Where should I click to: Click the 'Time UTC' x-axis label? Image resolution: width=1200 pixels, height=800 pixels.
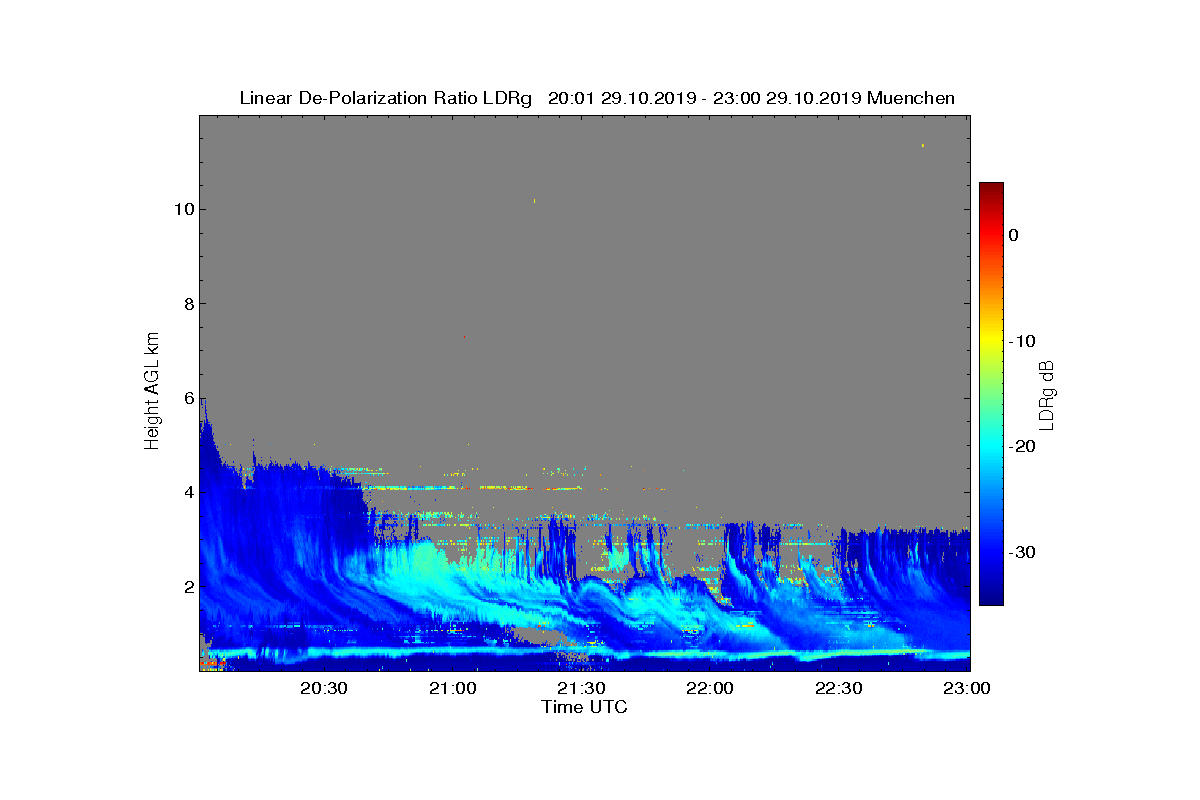[585, 707]
